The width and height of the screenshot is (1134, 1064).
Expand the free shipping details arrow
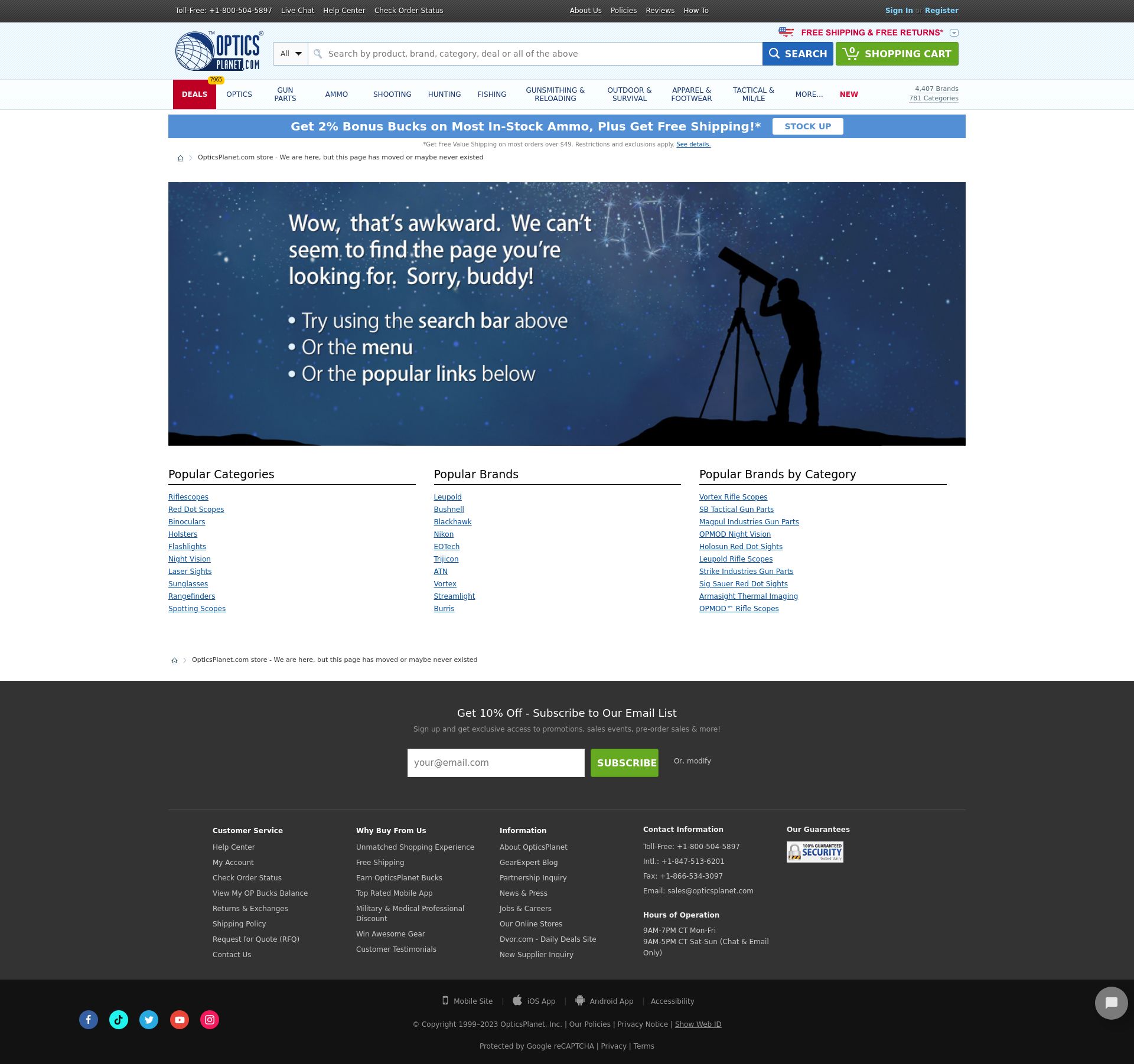(954, 33)
